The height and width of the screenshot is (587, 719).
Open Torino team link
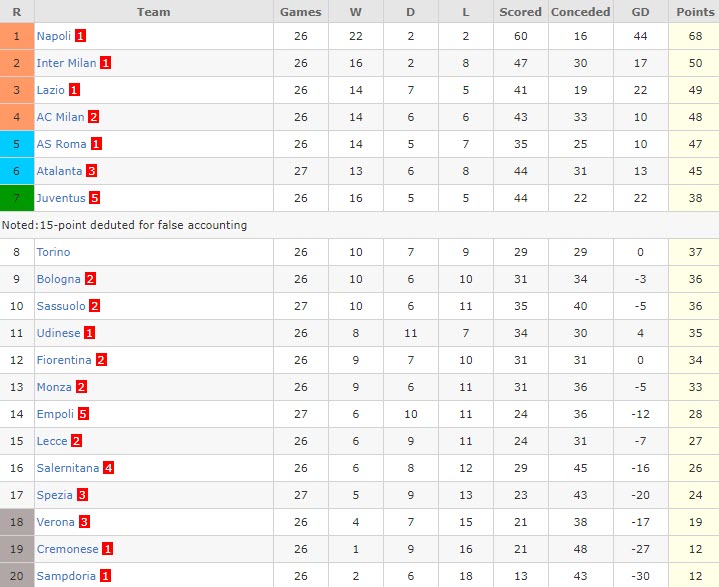coord(53,252)
